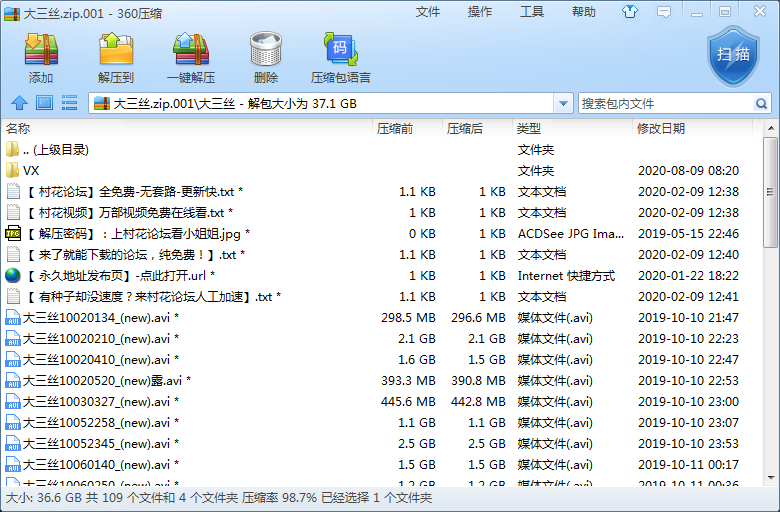780x512 pixels.
Task: Click the magnifier search icon
Action: click(762, 103)
